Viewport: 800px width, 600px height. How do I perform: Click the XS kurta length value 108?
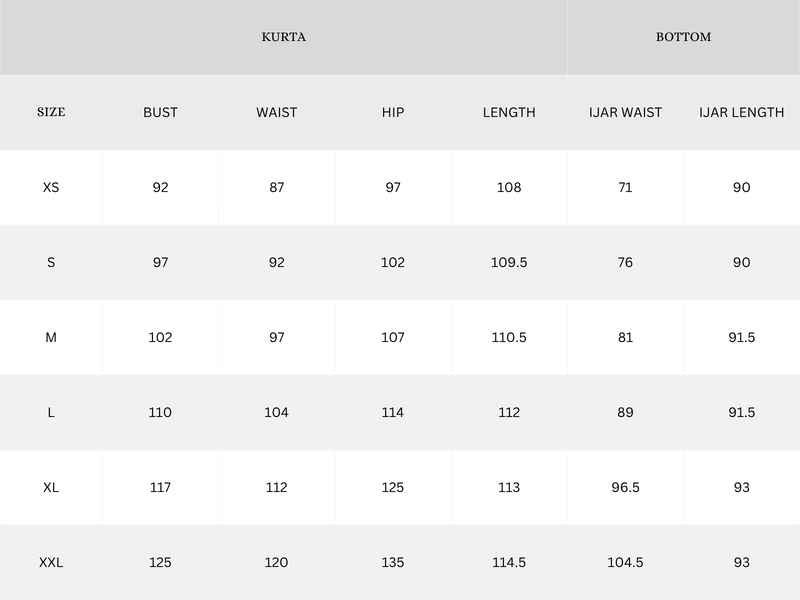coord(509,187)
